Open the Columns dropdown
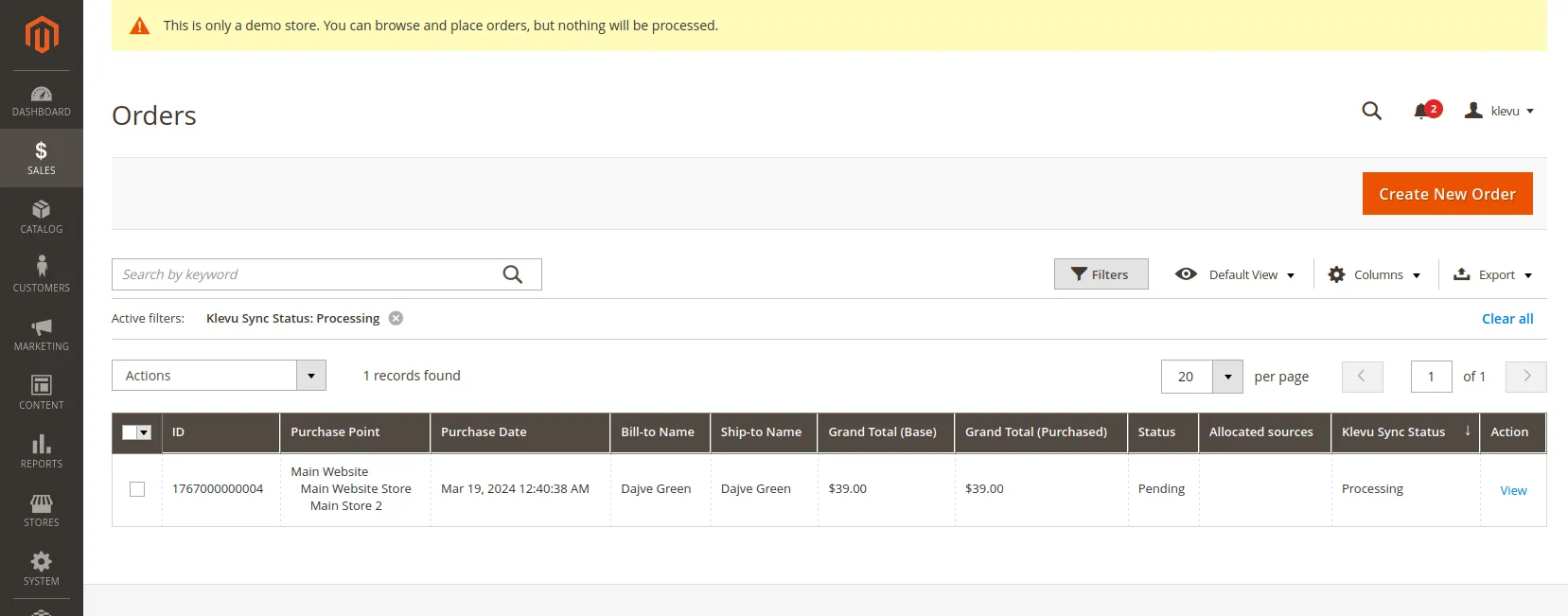 [x=1374, y=274]
